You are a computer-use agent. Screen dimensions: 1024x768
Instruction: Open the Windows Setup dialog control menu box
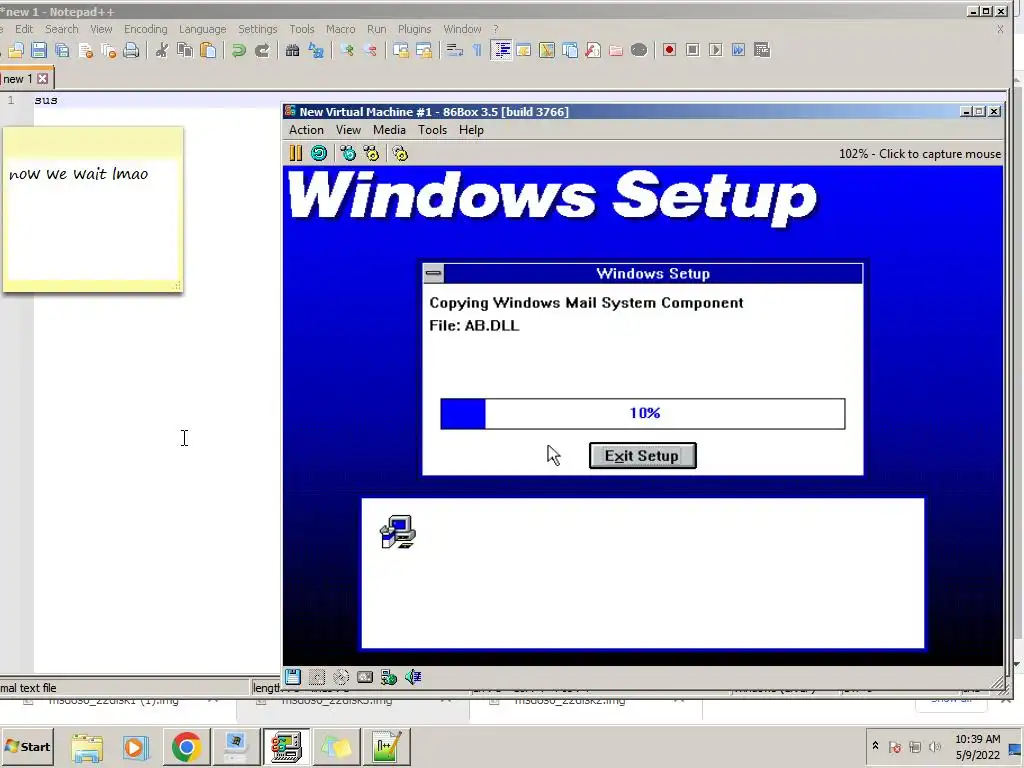click(x=434, y=274)
